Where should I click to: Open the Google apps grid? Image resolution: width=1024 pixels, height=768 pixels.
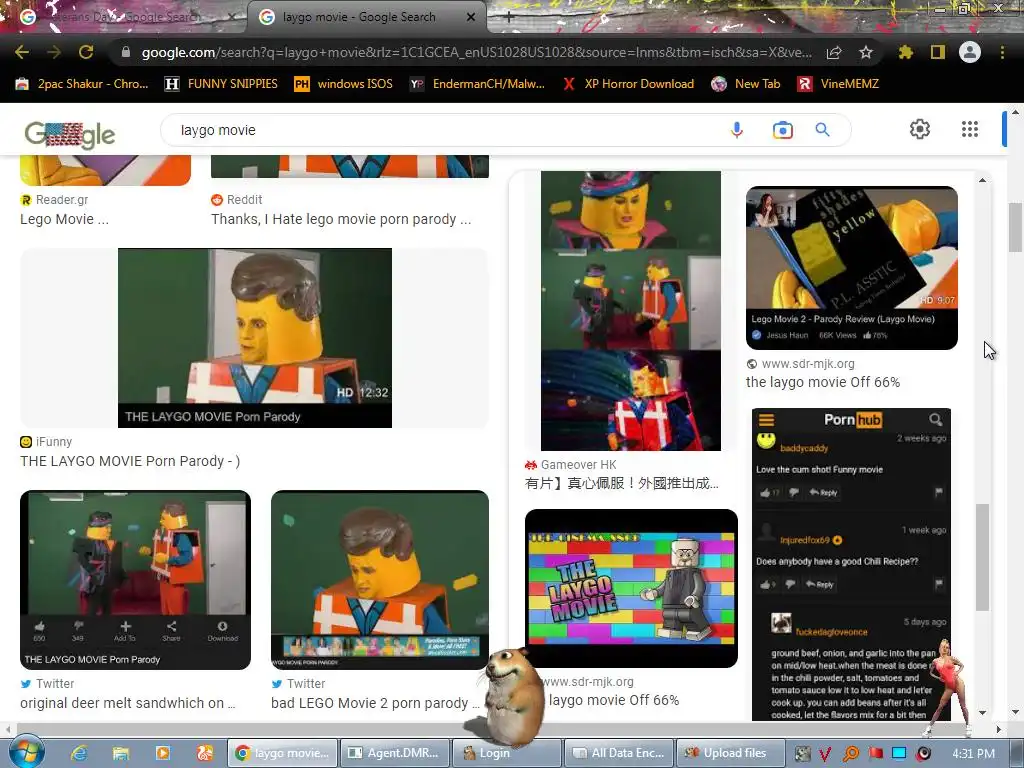coord(970,129)
